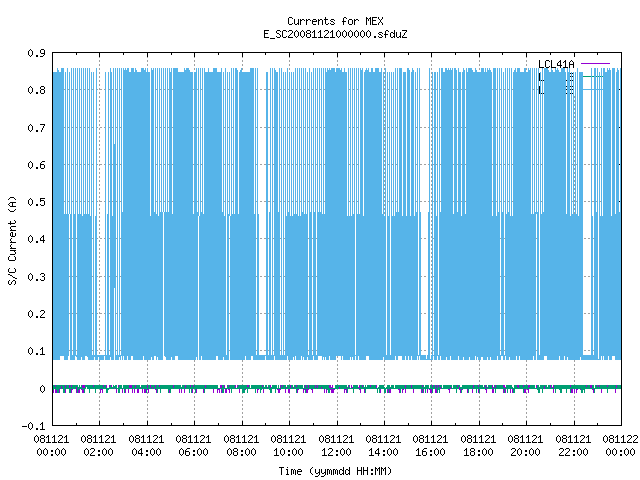Image resolution: width=640 pixels, height=480 pixels.
Task: Click the green legend line sample
Action: pos(593,77)
